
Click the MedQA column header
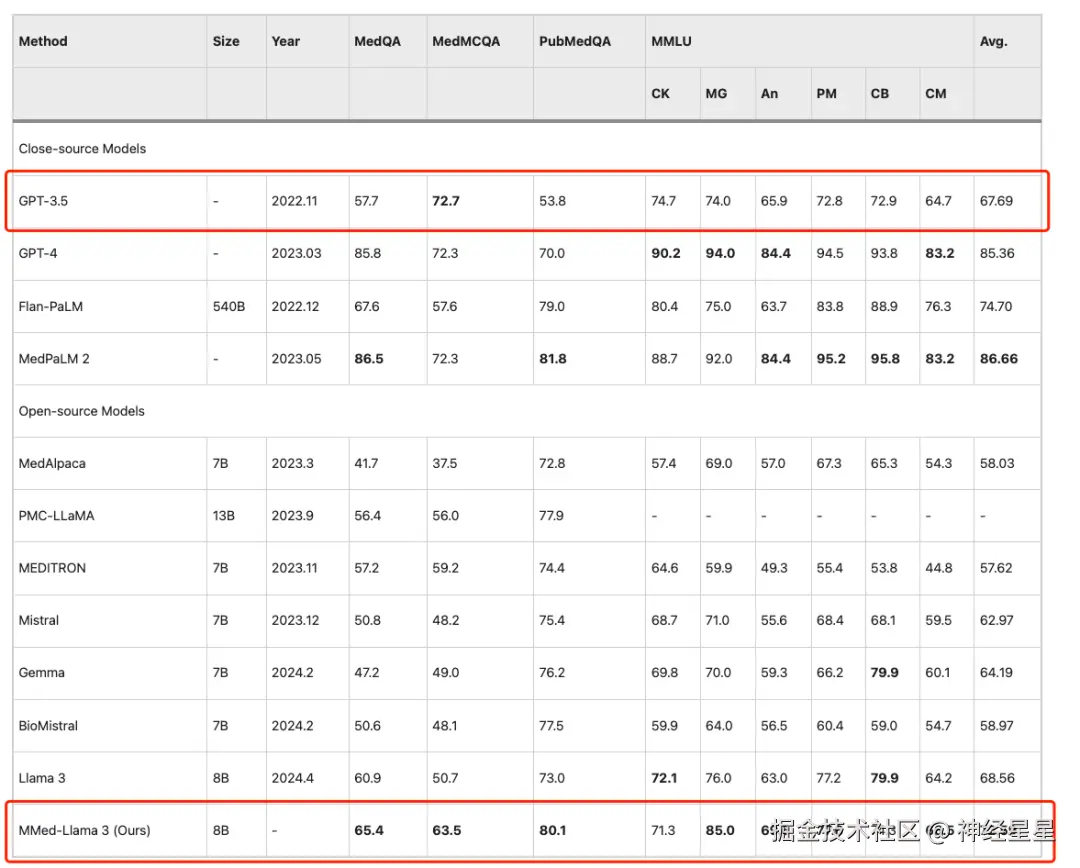pyautogui.click(x=376, y=42)
